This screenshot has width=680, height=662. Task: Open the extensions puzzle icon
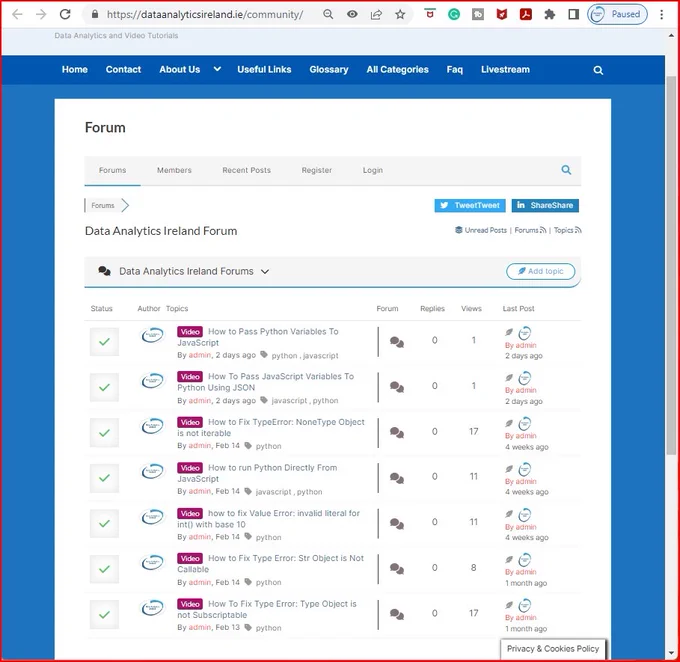(549, 14)
